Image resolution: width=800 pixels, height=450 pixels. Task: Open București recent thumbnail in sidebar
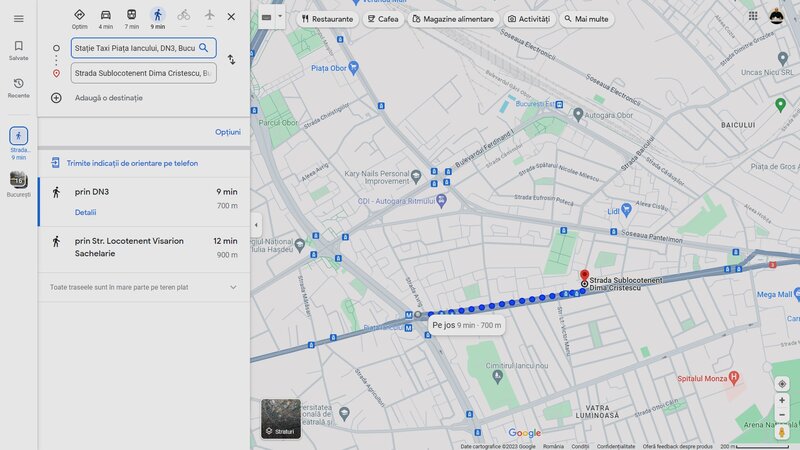18,184
